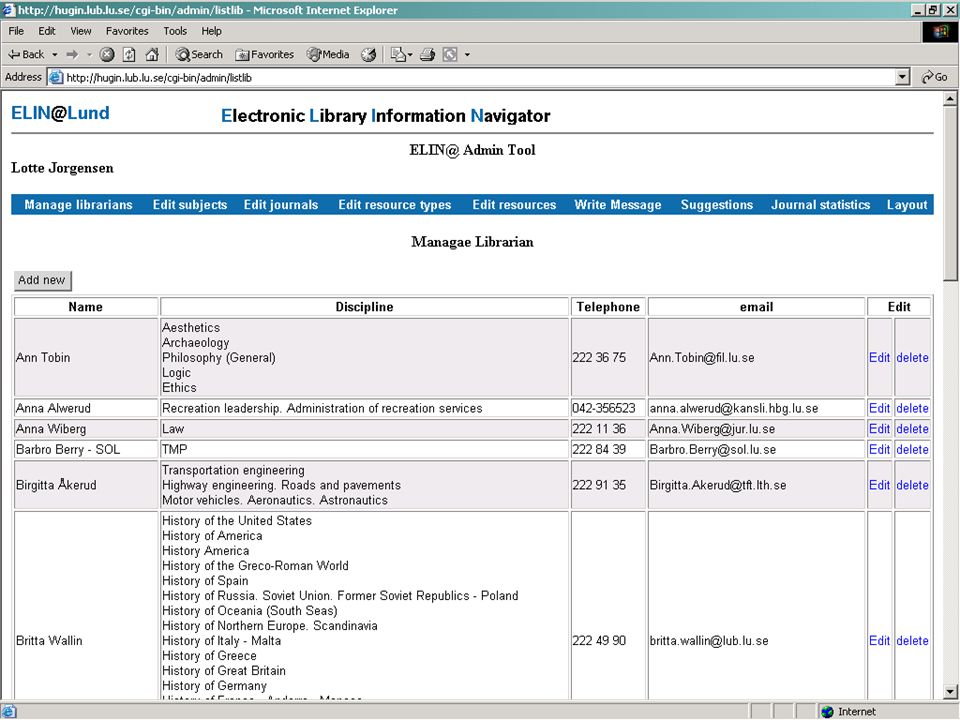The width and height of the screenshot is (960, 720).
Task: Open the Edit journals tab
Action: pos(281,204)
